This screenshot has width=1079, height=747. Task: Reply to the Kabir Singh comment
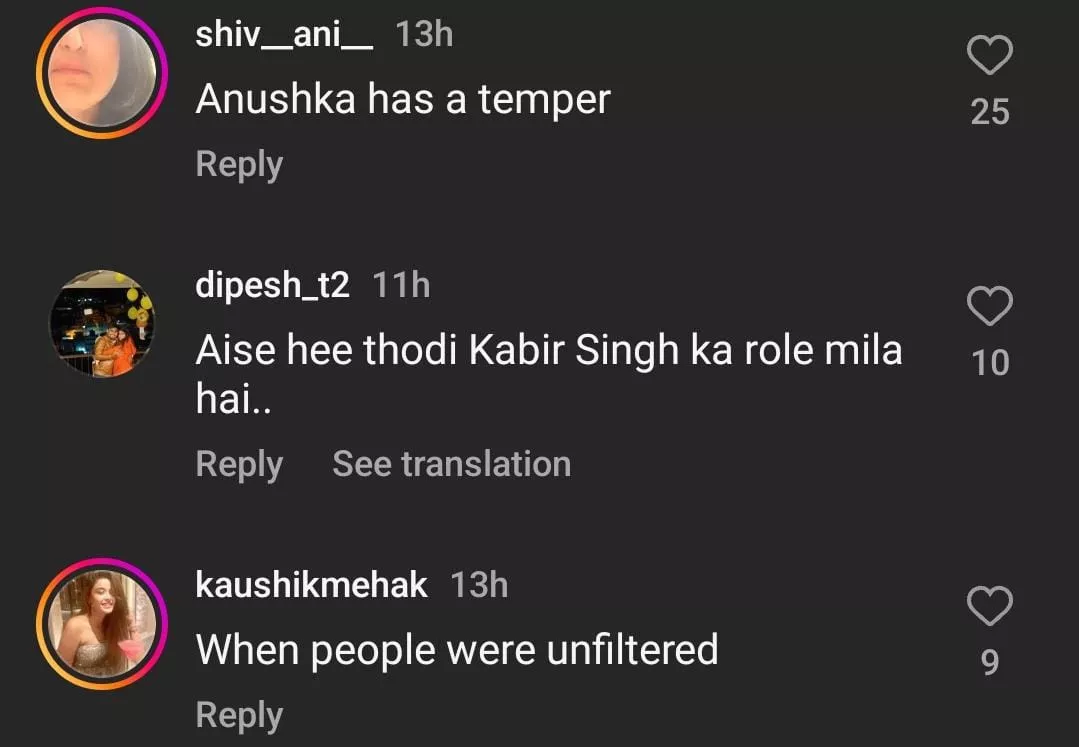(x=239, y=464)
